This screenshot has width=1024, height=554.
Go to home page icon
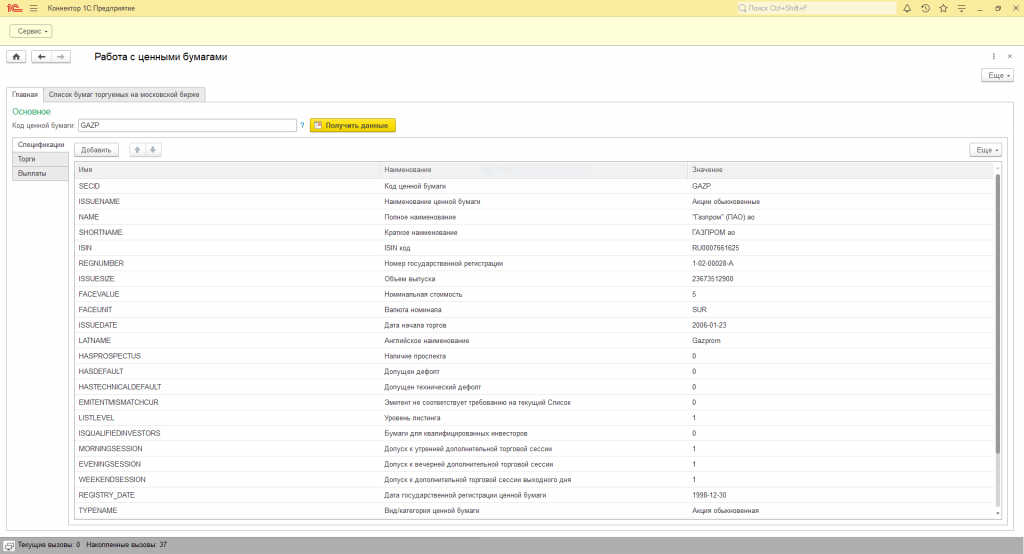[16, 57]
